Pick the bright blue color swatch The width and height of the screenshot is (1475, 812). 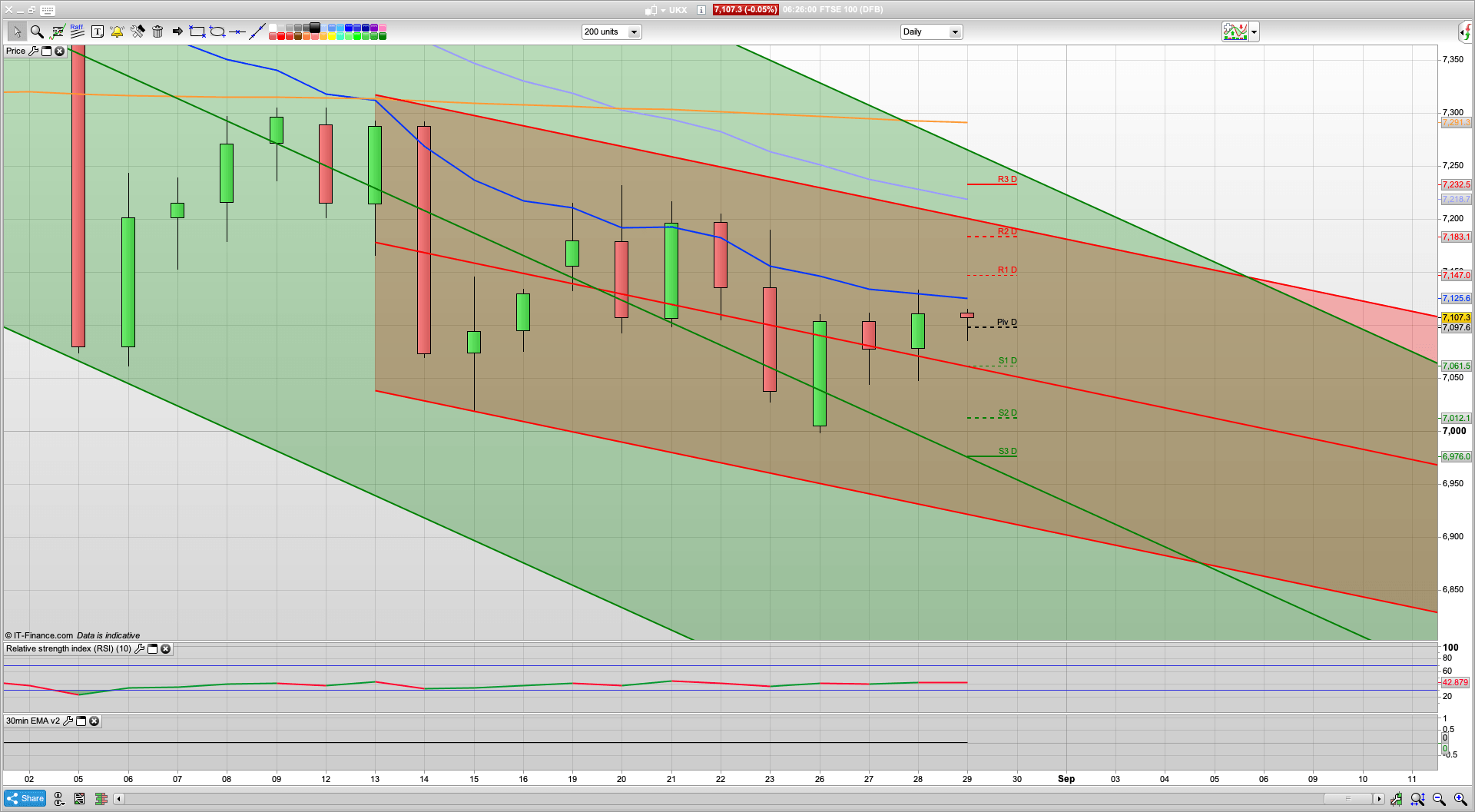coord(349,28)
